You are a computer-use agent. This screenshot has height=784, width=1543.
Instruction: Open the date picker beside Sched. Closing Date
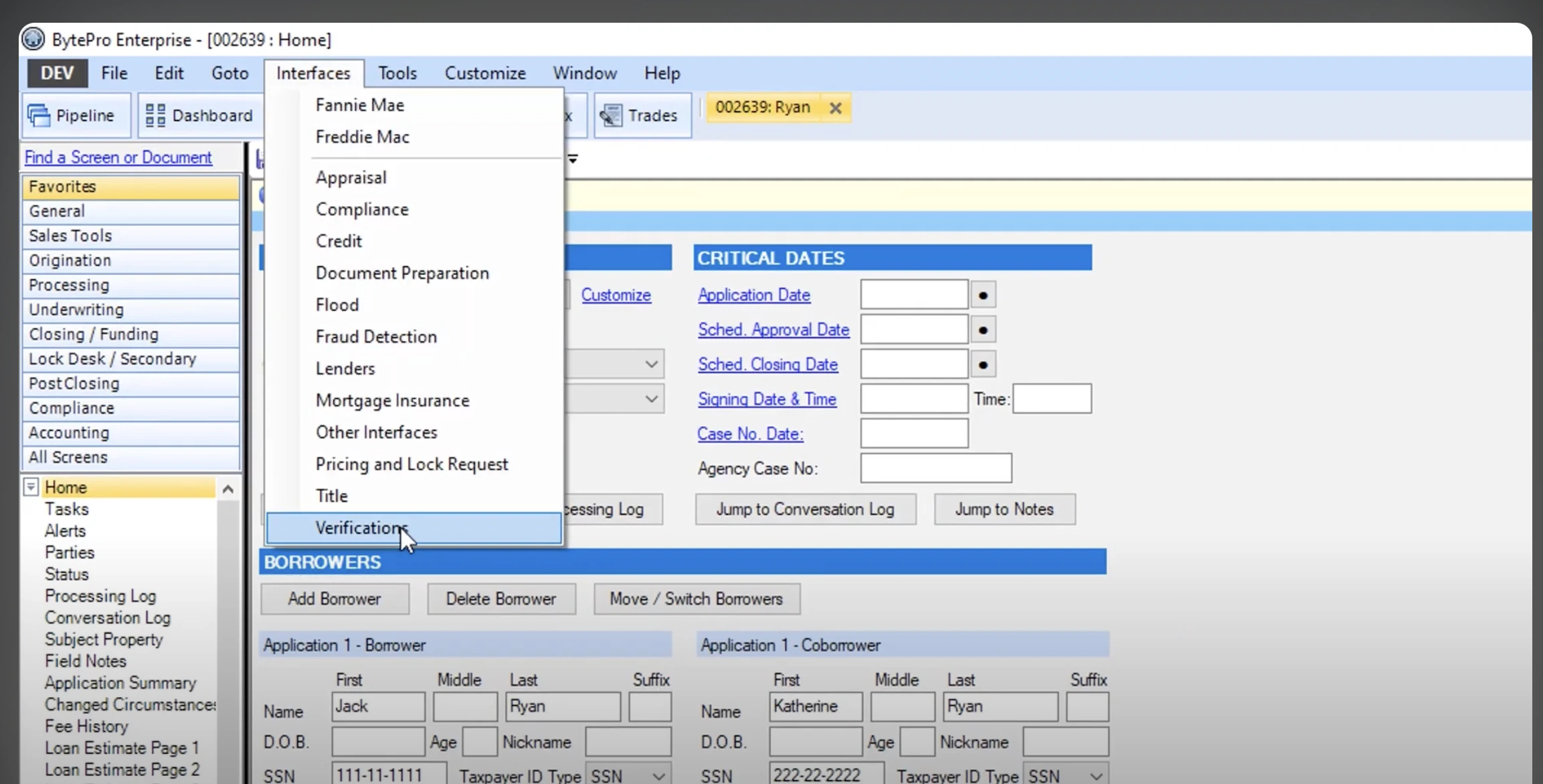click(x=983, y=364)
